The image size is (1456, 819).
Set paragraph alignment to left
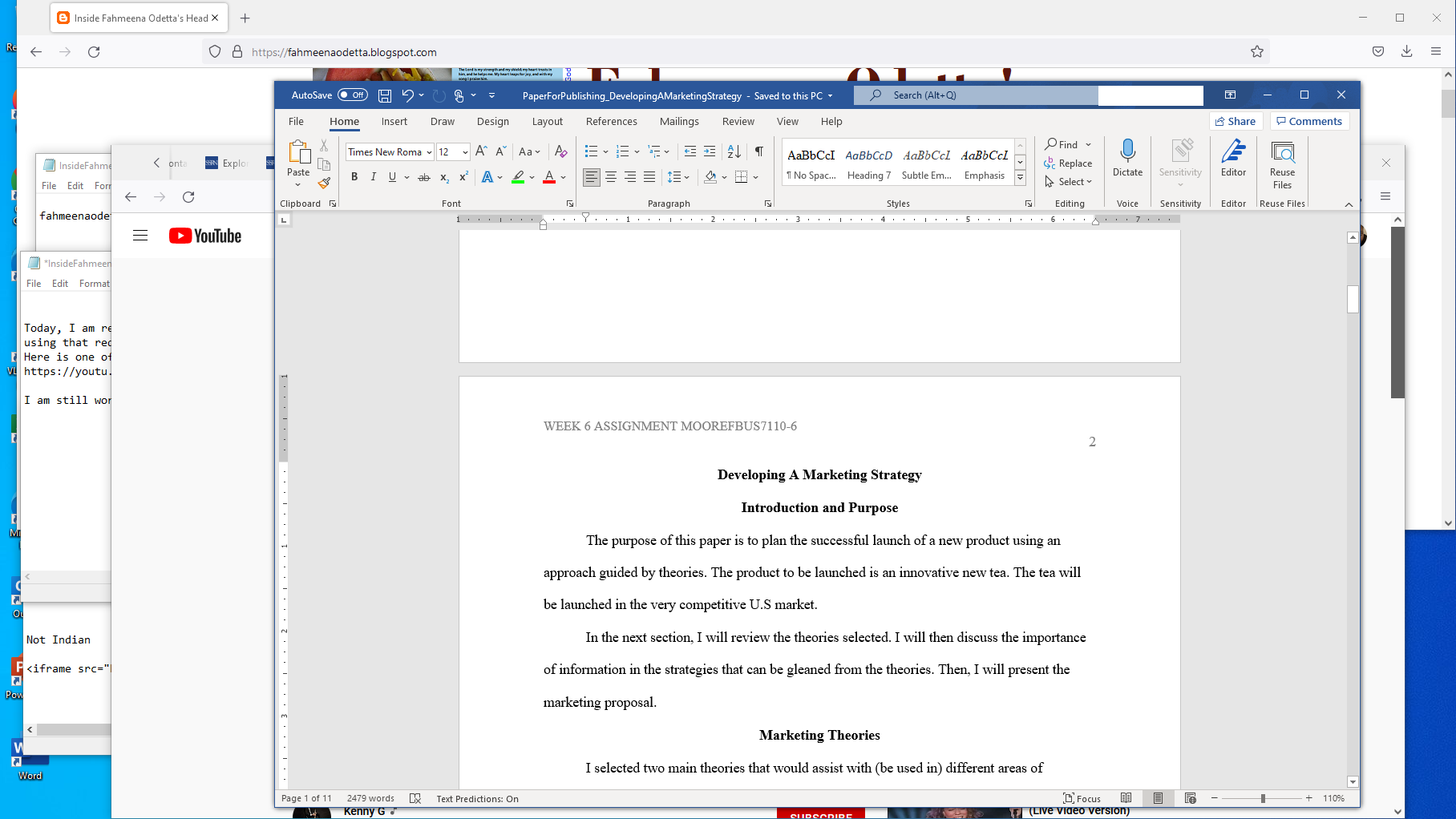[x=592, y=177]
